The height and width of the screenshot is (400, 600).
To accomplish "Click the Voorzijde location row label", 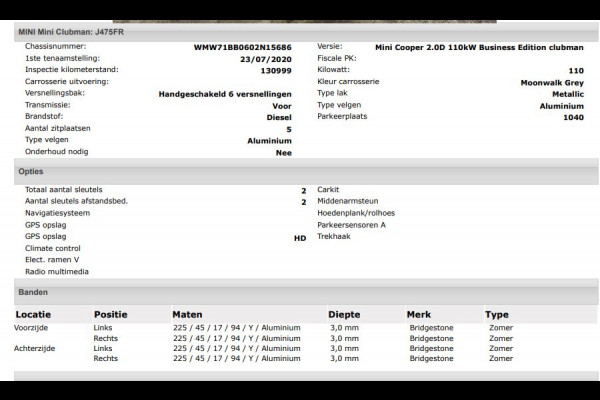I will click(x=35, y=328).
